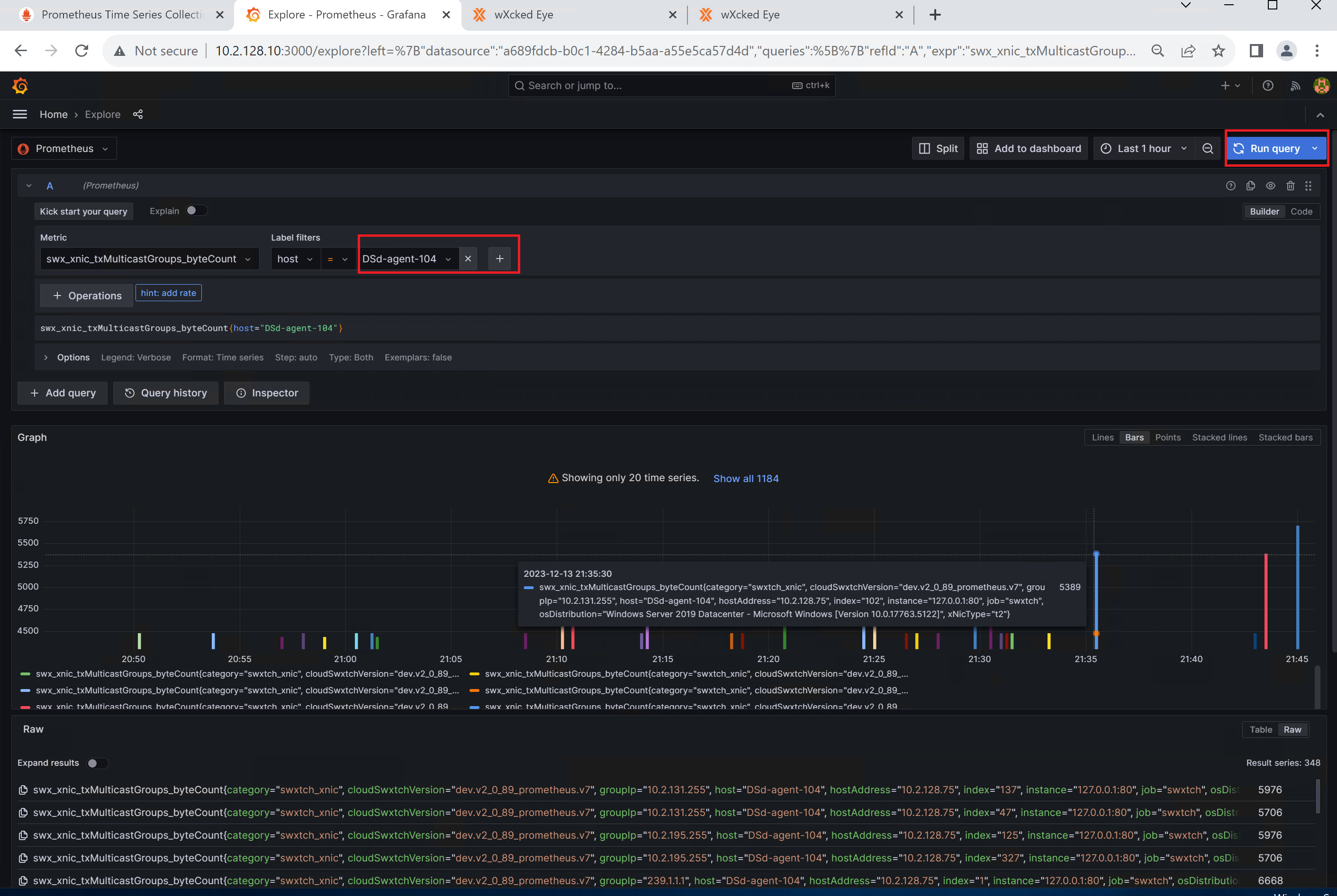Select Lines graph style
Screen dimensions: 1337x896
point(1102,438)
